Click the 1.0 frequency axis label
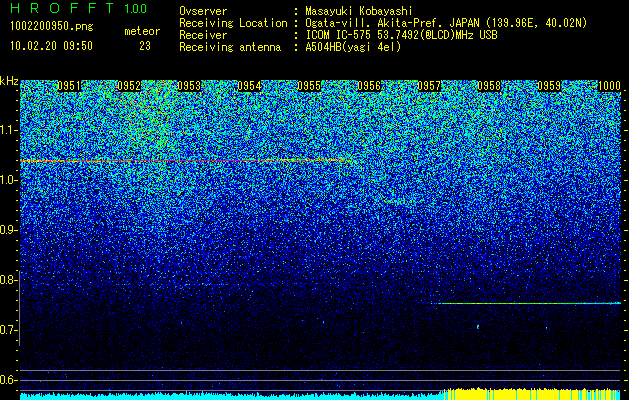629x400 pixels. tap(8, 180)
